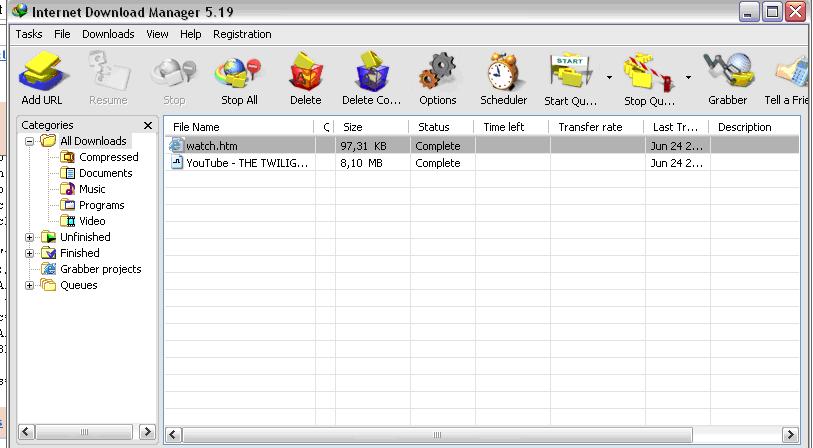Close the Categories panel

point(148,125)
